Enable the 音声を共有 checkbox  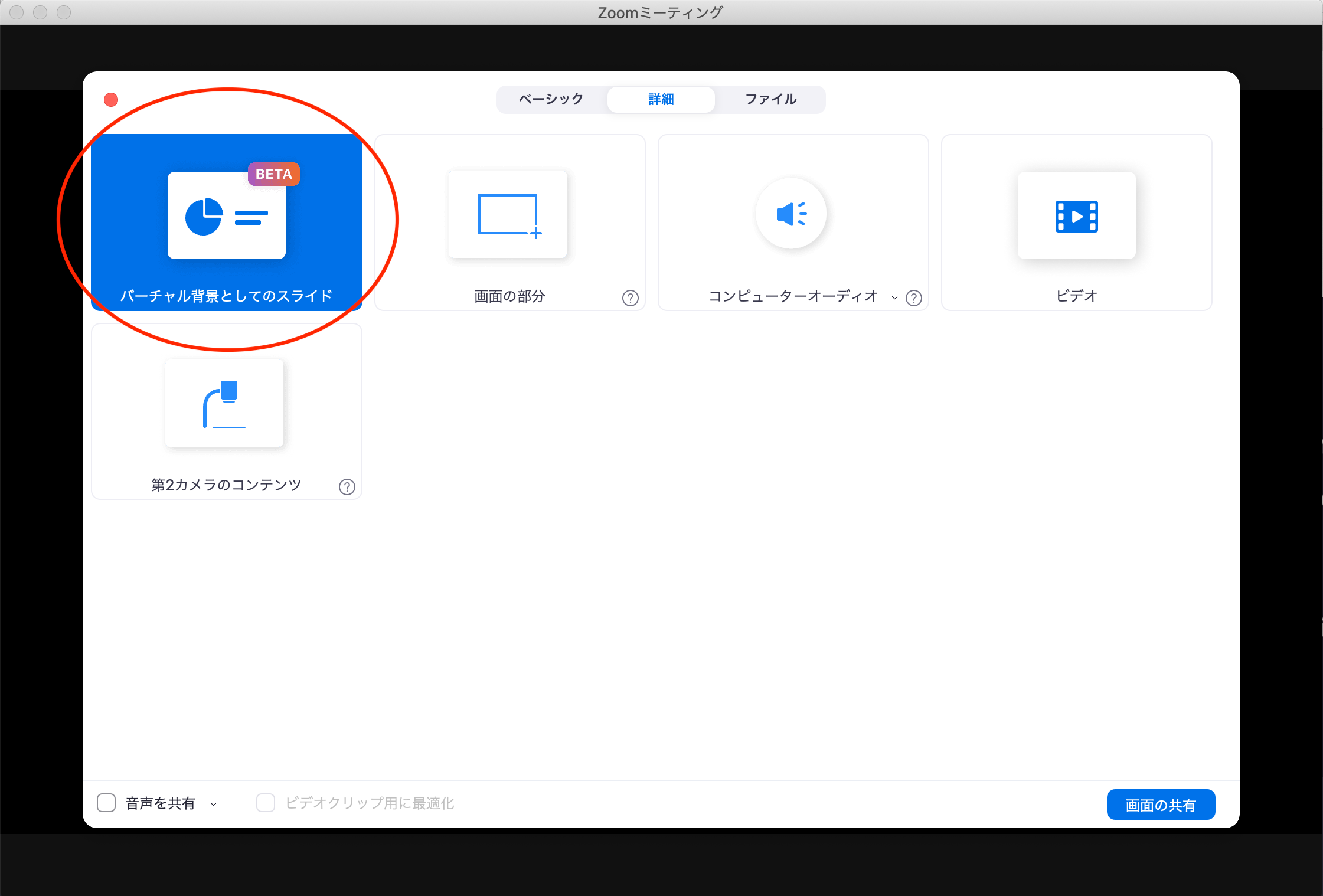click(106, 803)
